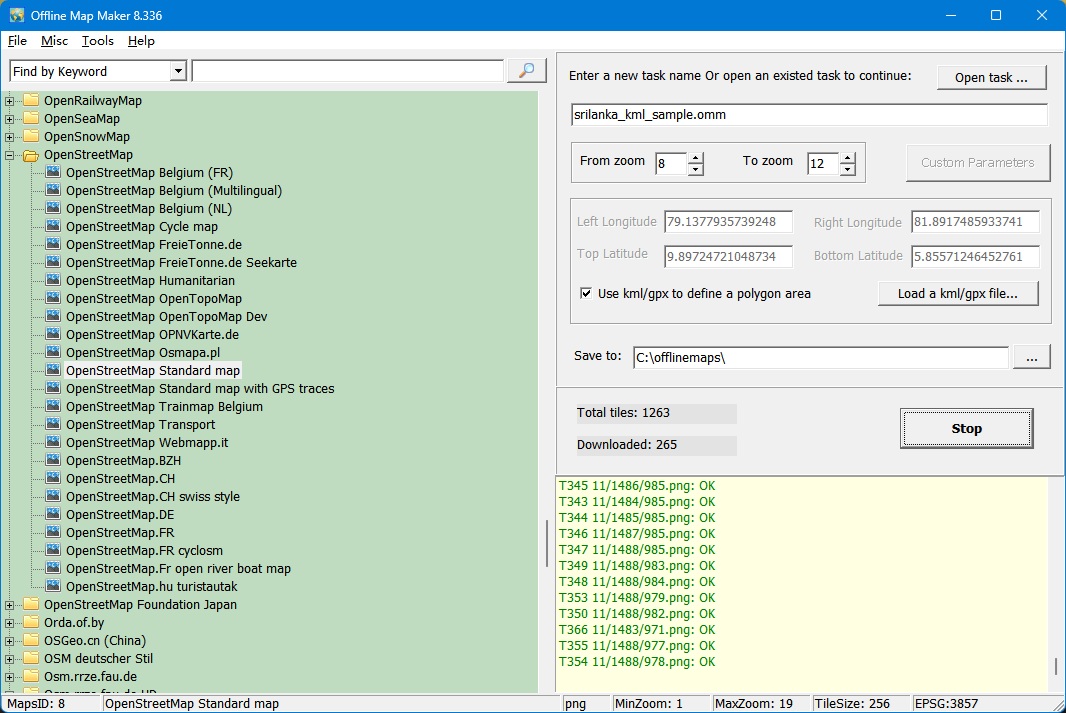This screenshot has height=713, width=1066.
Task: Increase the To zoom value
Action: click(847, 158)
